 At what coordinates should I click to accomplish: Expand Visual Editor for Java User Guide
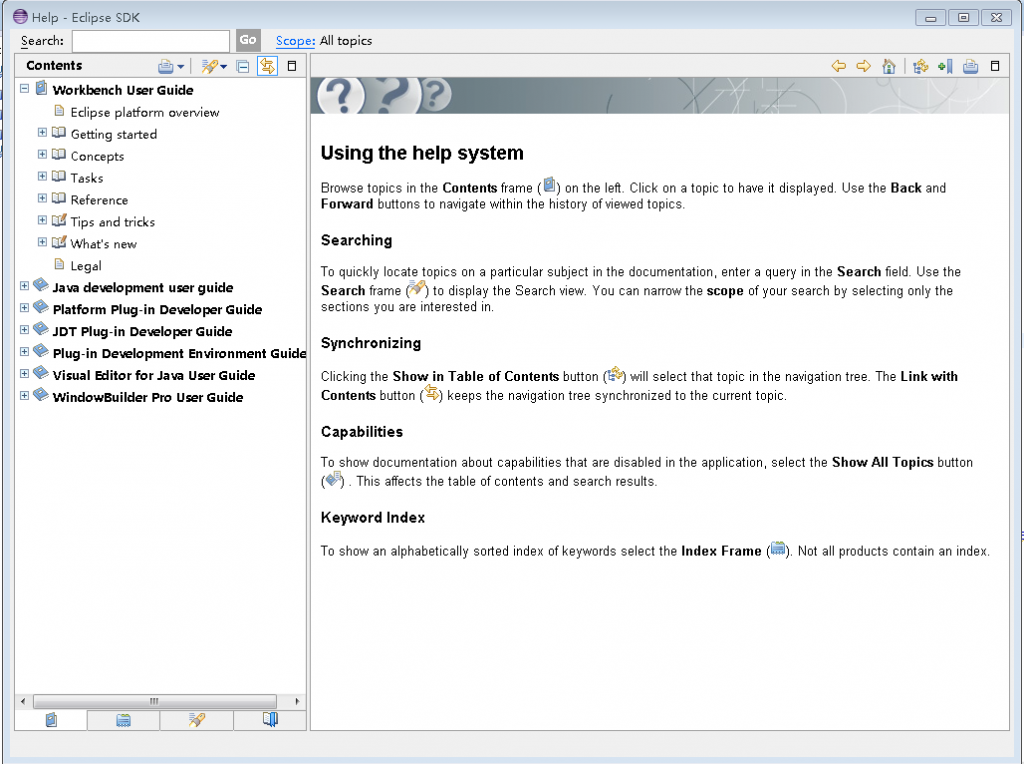click(x=24, y=374)
